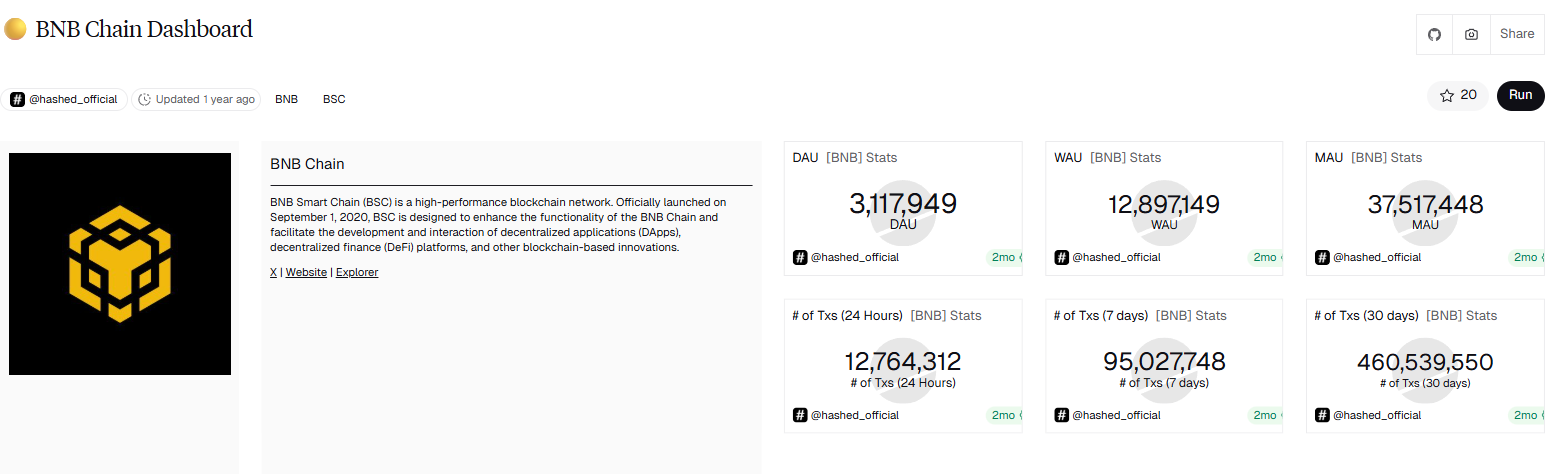Click the camera screenshot icon
Viewport: 1565px width, 474px height.
coord(1471,34)
